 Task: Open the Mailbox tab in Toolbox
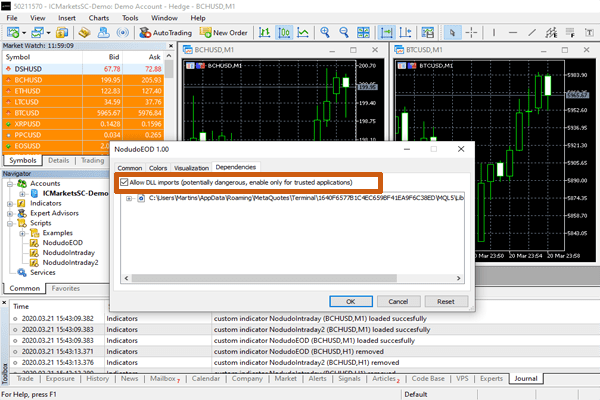pos(165,379)
